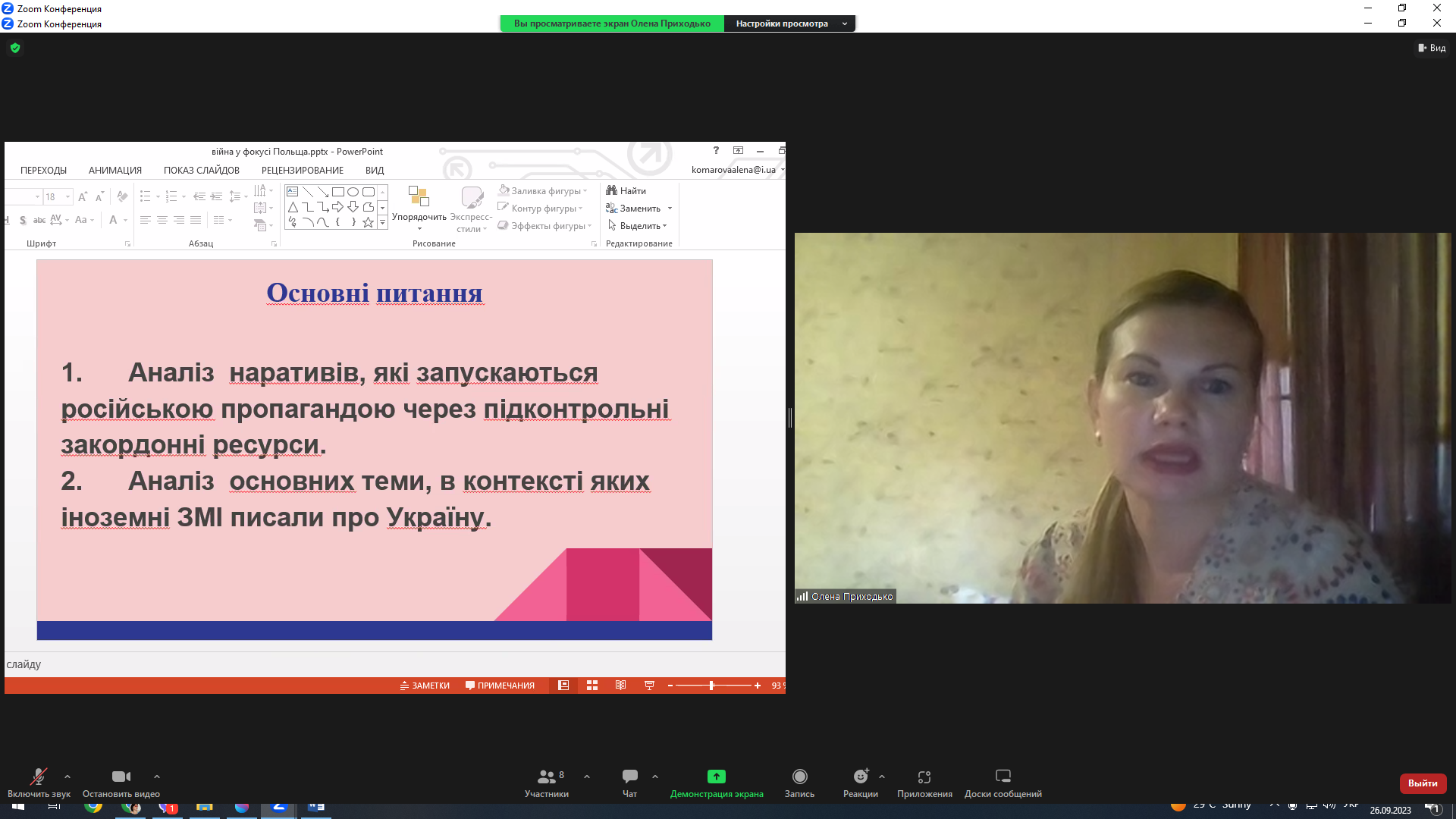
Task: Open Выделить select dropdown
Action: 636,226
